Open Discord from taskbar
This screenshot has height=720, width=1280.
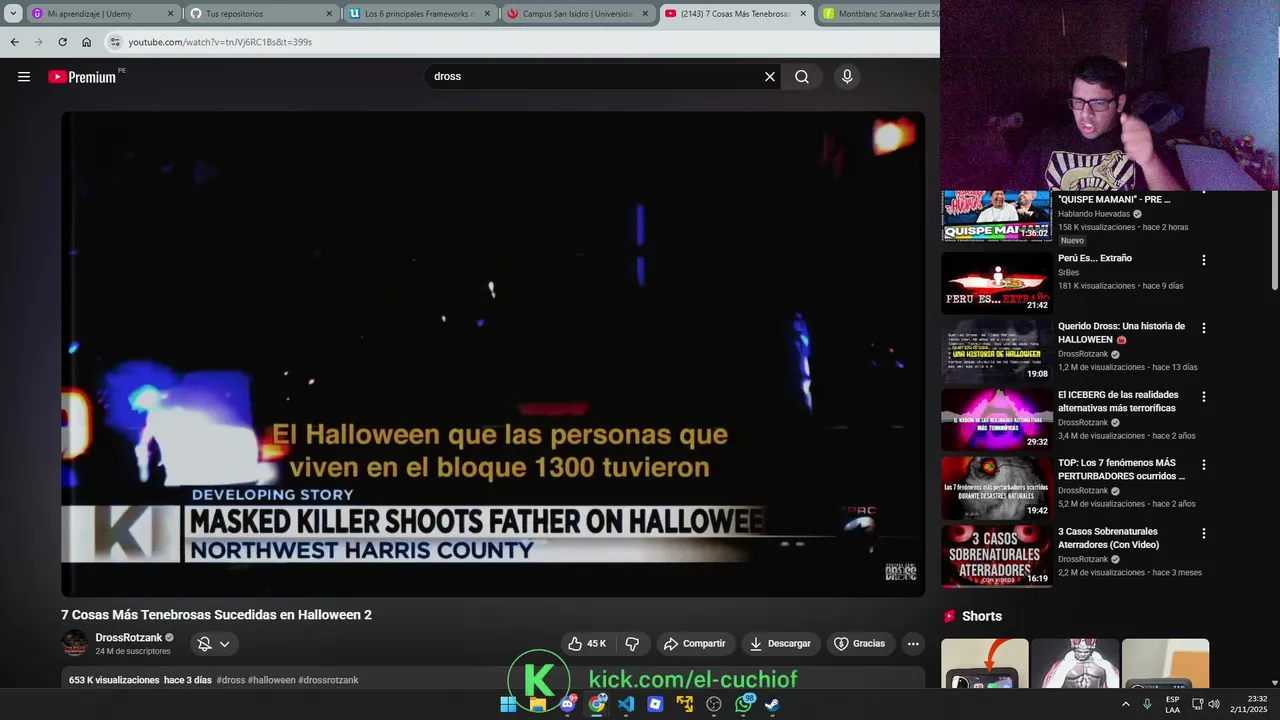point(567,704)
